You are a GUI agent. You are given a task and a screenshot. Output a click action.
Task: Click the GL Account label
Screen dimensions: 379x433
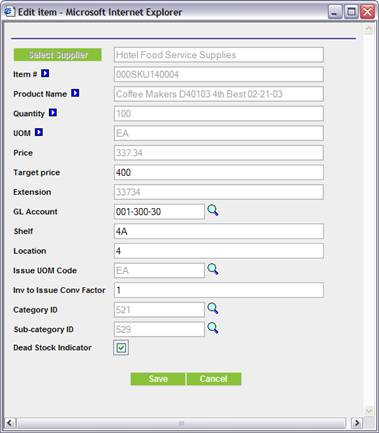point(35,212)
